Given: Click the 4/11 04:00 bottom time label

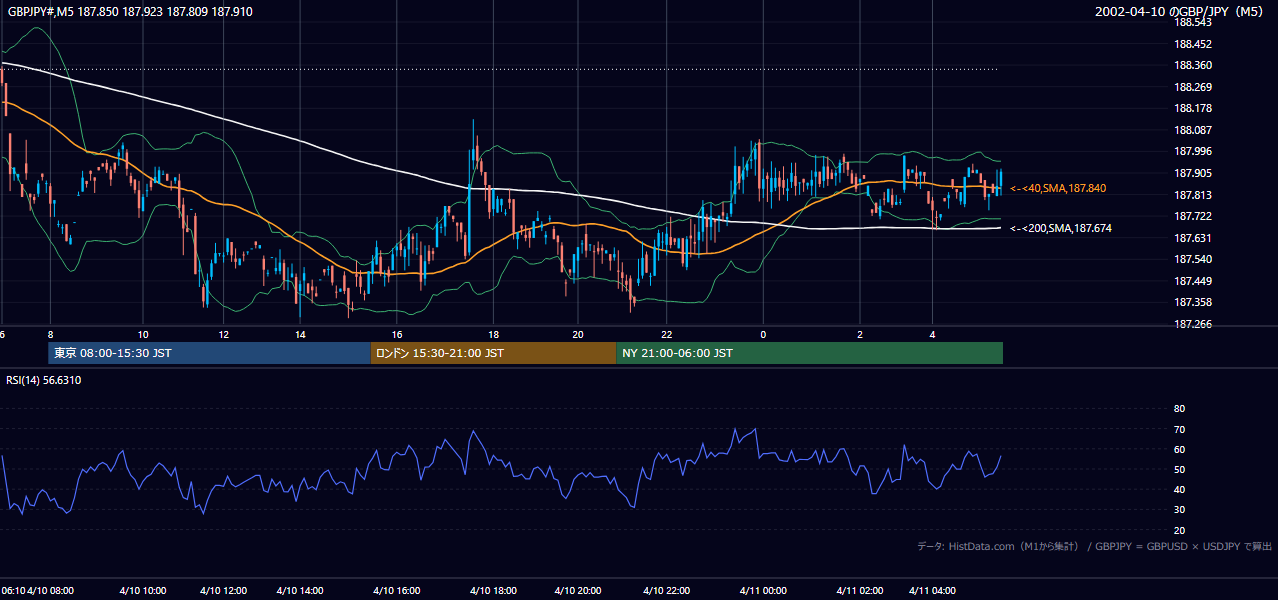Looking at the screenshot, I should coord(932,590).
